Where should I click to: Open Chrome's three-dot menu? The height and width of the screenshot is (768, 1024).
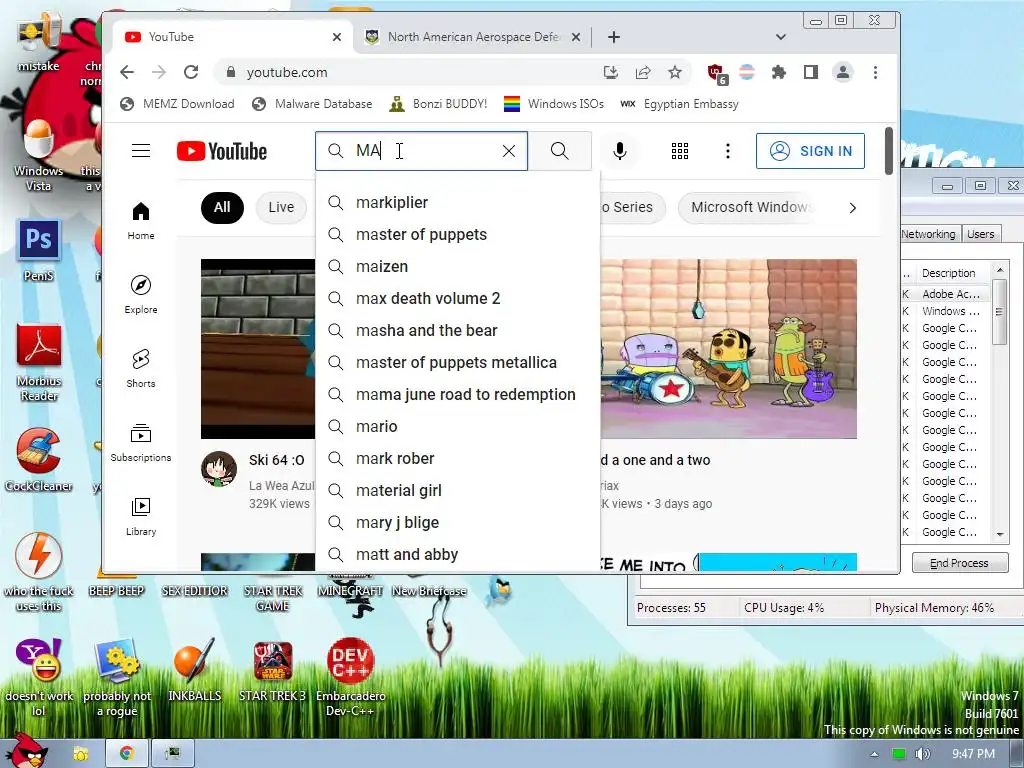[x=875, y=72]
